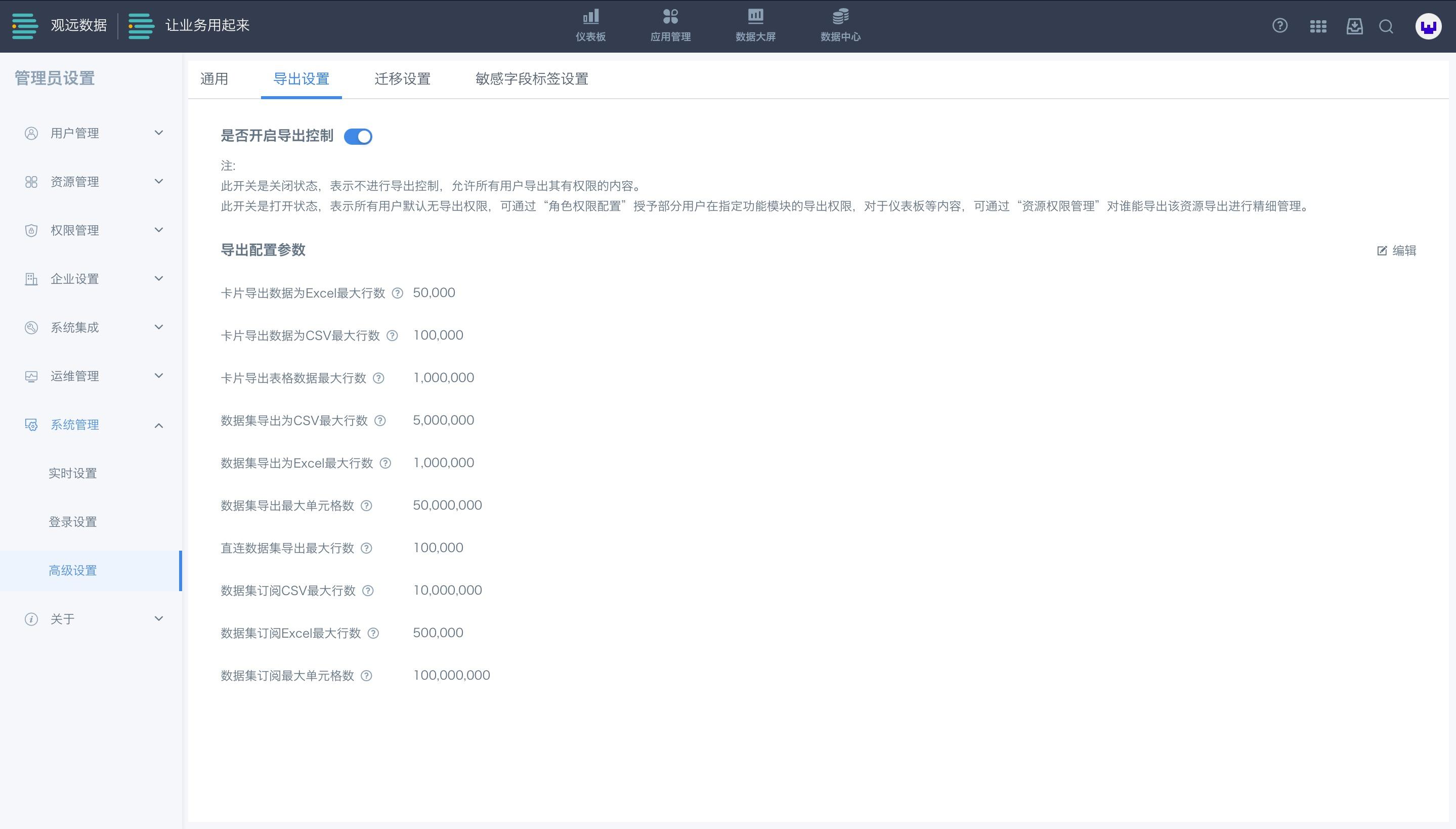
Task: Click the user avatar in top right
Action: [1428, 26]
